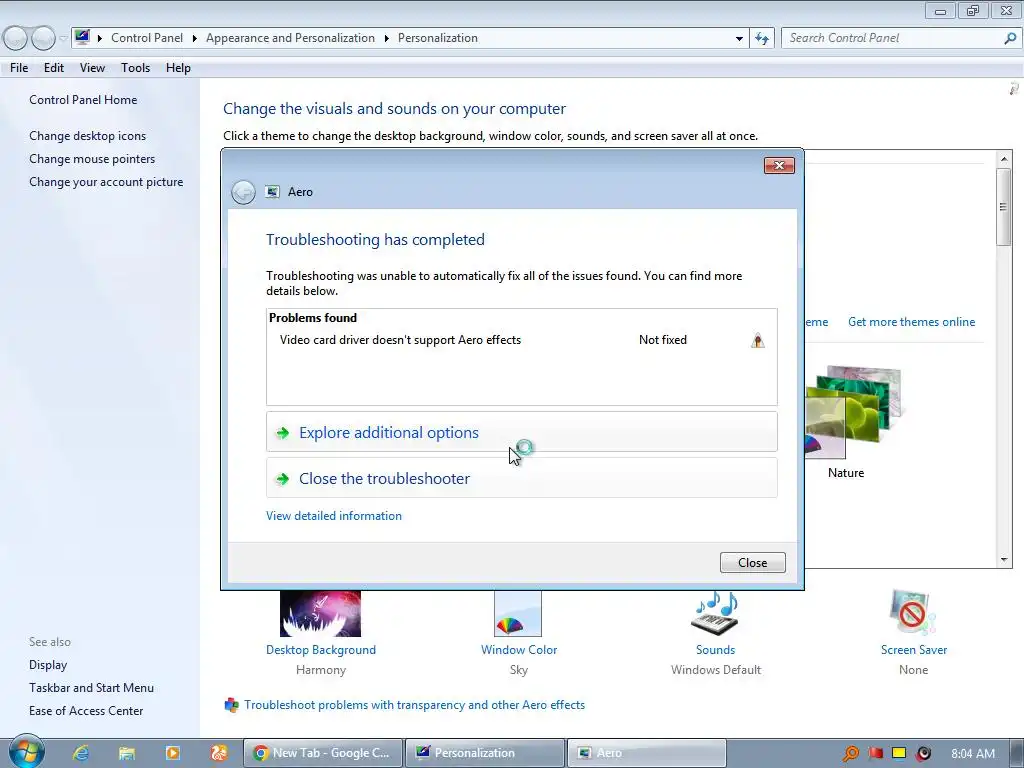
Task: Click the themes list scroll up arrow
Action: click(x=1004, y=159)
